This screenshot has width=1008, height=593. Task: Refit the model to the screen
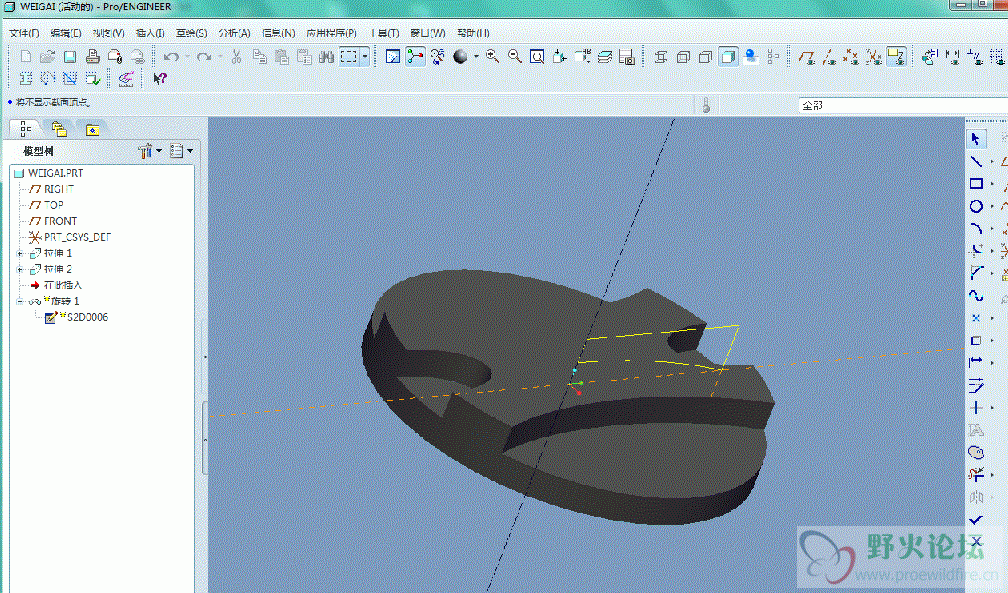[537, 57]
